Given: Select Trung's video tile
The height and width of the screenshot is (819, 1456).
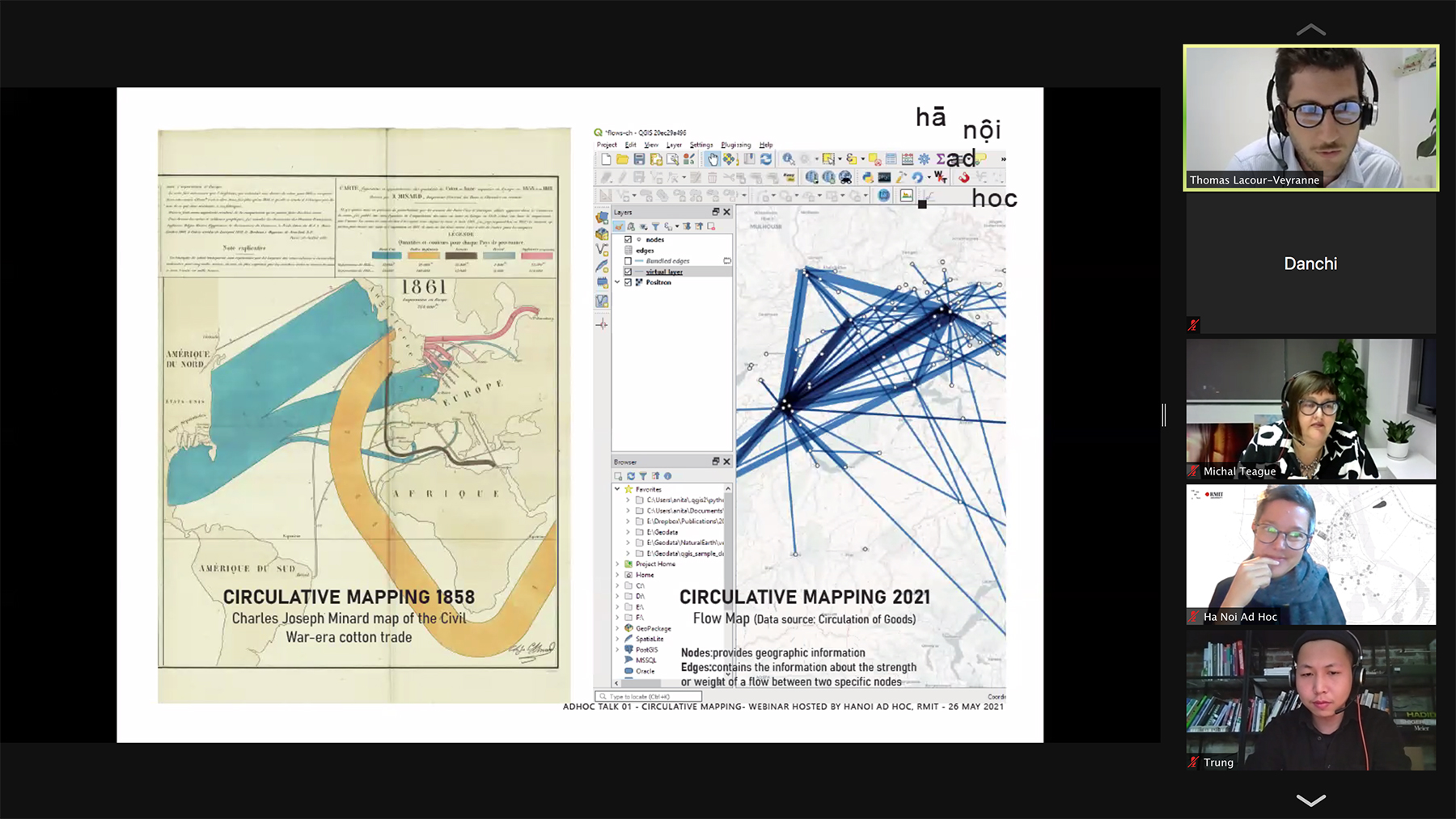Looking at the screenshot, I should [x=1310, y=700].
